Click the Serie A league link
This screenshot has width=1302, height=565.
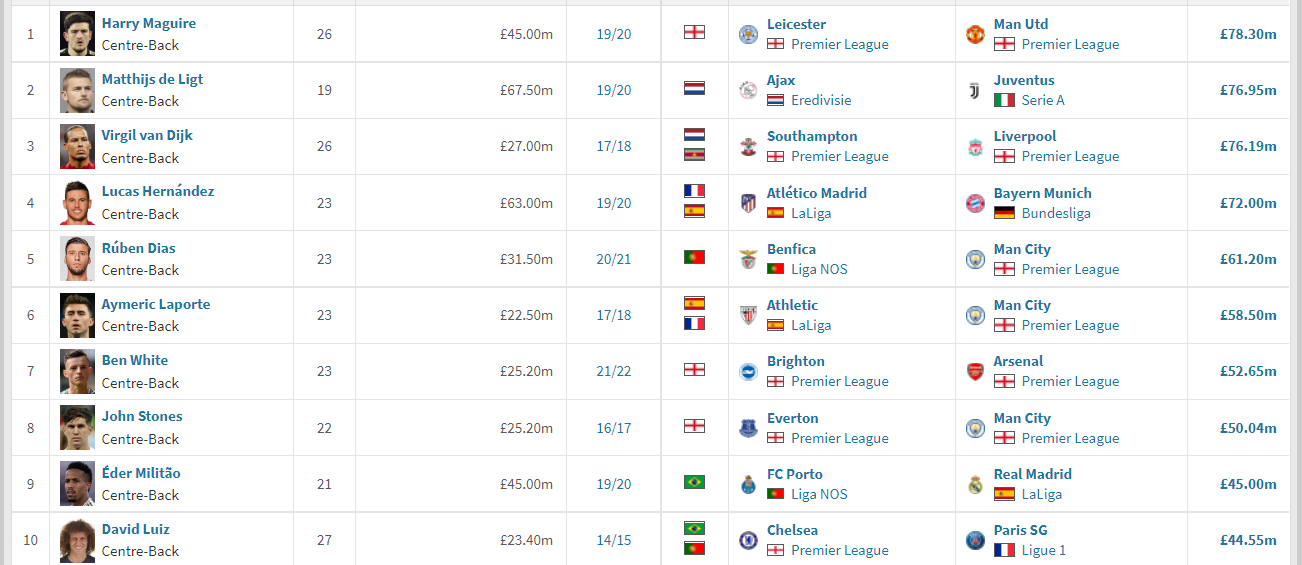point(1043,100)
